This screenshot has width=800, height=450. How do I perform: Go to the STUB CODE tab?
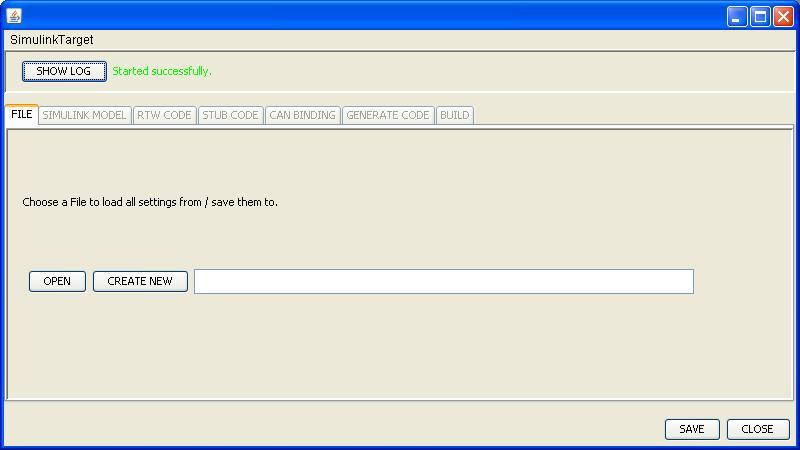point(230,115)
